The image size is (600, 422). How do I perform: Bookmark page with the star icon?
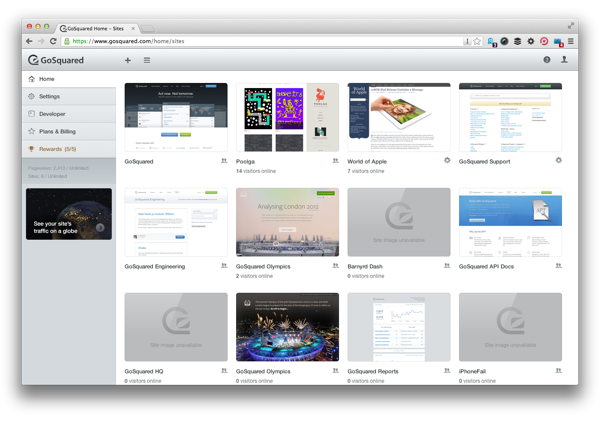coord(477,41)
